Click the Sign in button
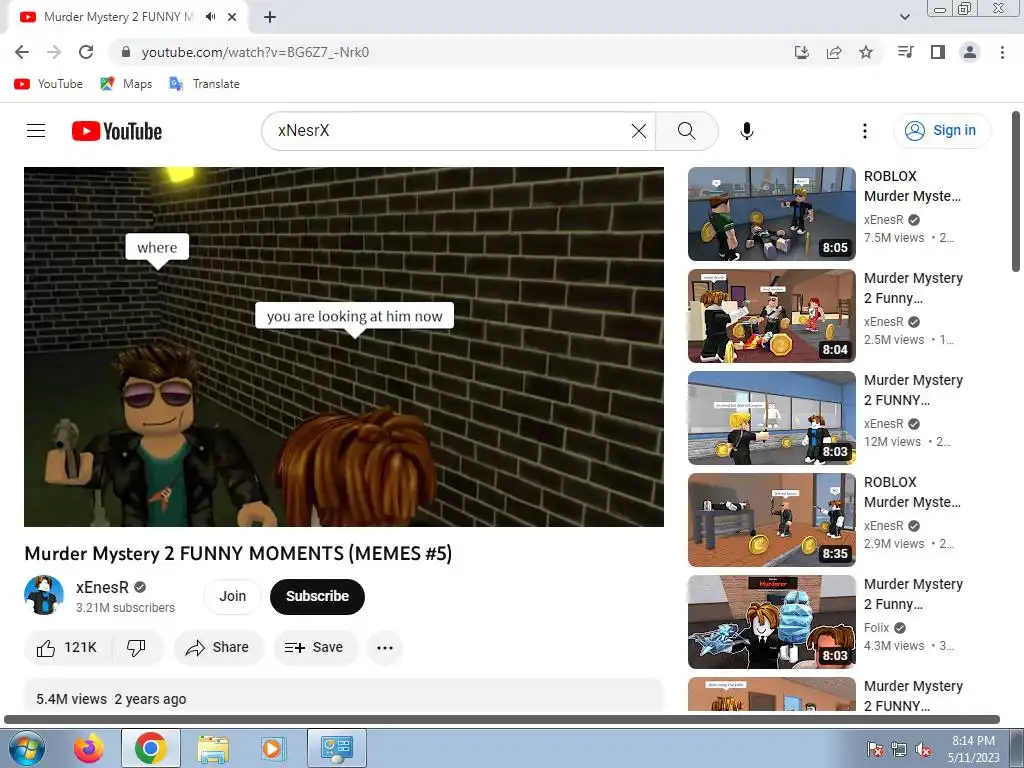Image resolution: width=1024 pixels, height=768 pixels. (942, 131)
